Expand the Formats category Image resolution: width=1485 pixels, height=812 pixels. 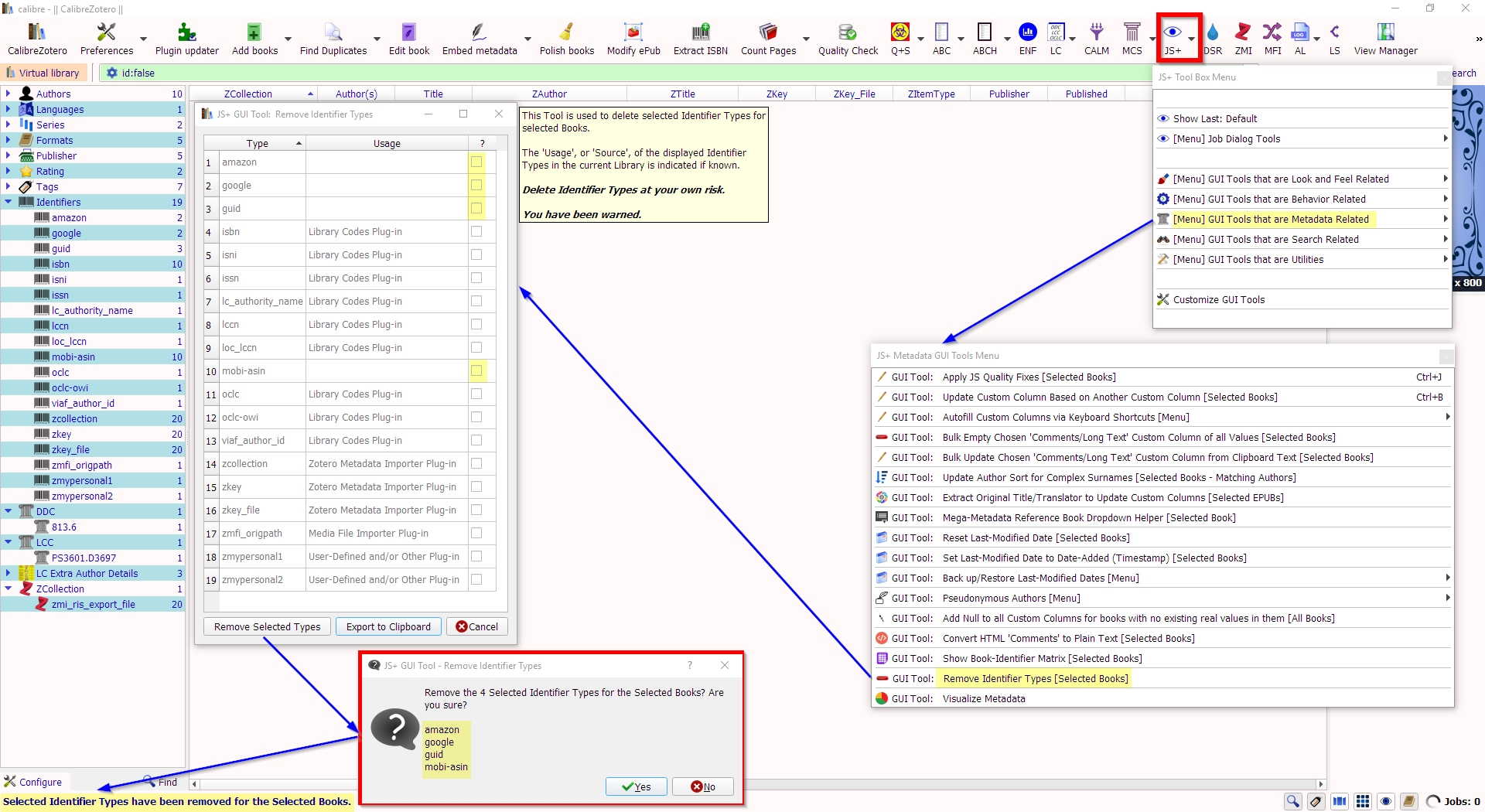point(9,140)
